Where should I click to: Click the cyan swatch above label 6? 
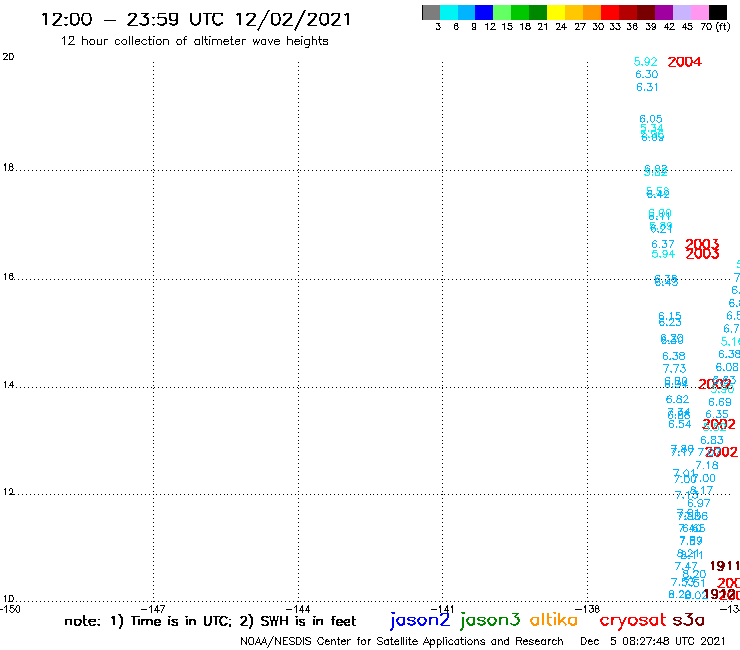pos(449,12)
